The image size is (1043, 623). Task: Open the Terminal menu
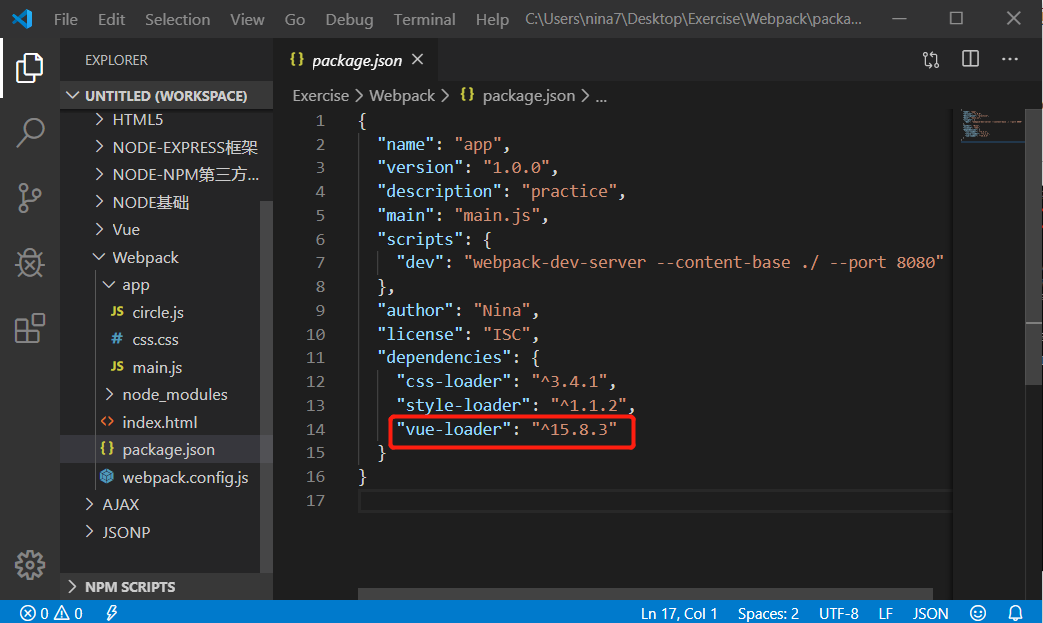click(424, 19)
